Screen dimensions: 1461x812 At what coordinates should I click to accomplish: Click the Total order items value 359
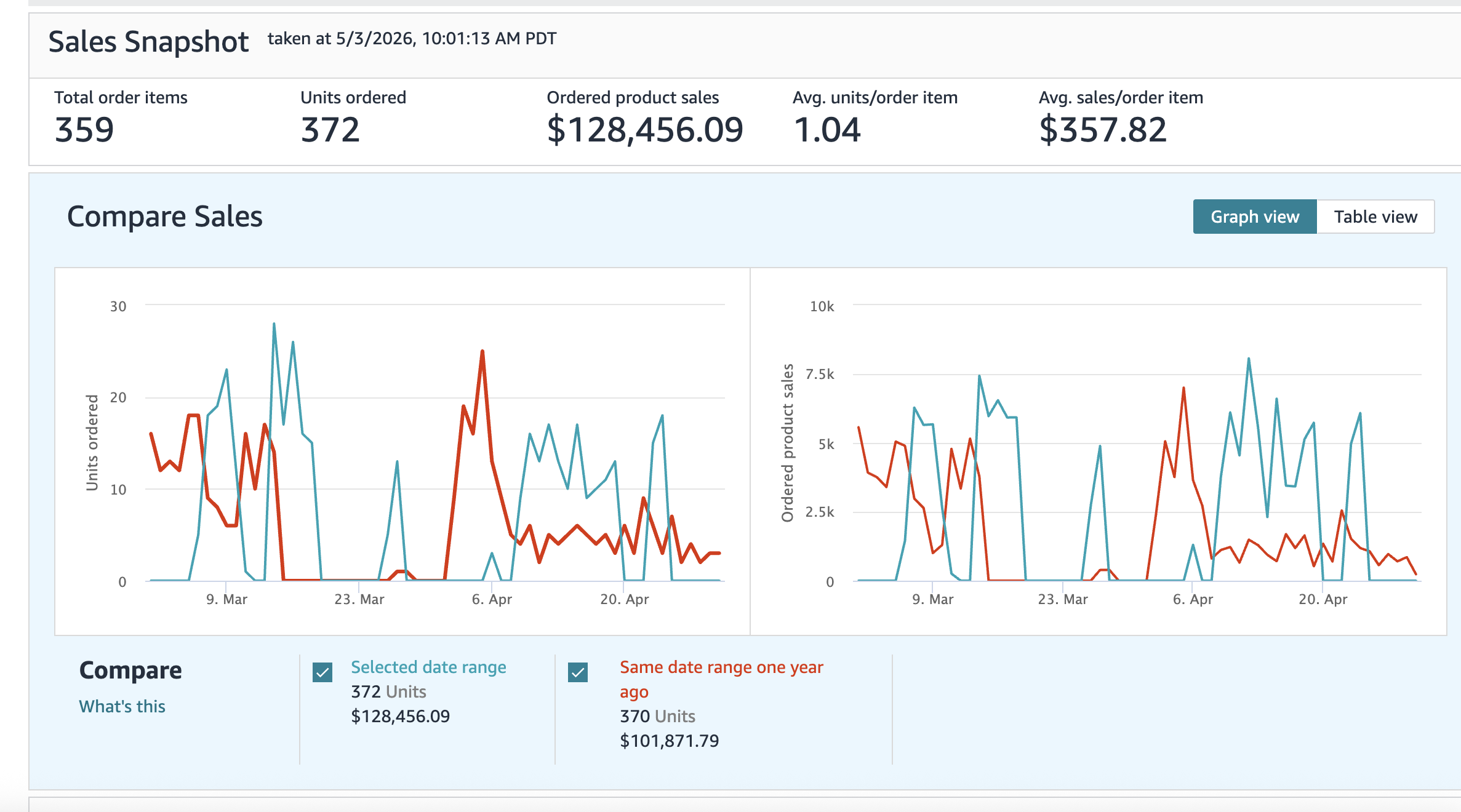(x=84, y=130)
